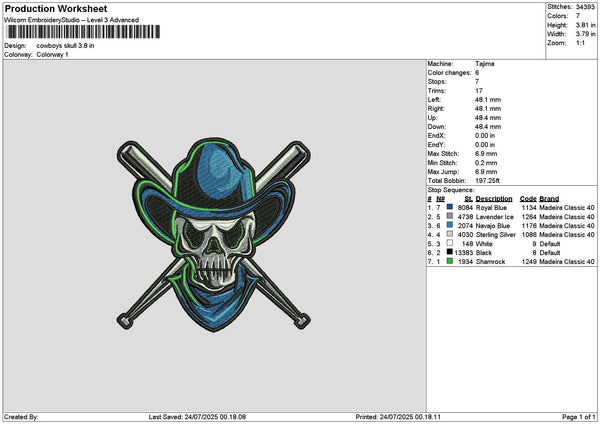
Task: Click the Sterling Silver thread swatch
Action: [x=449, y=234]
